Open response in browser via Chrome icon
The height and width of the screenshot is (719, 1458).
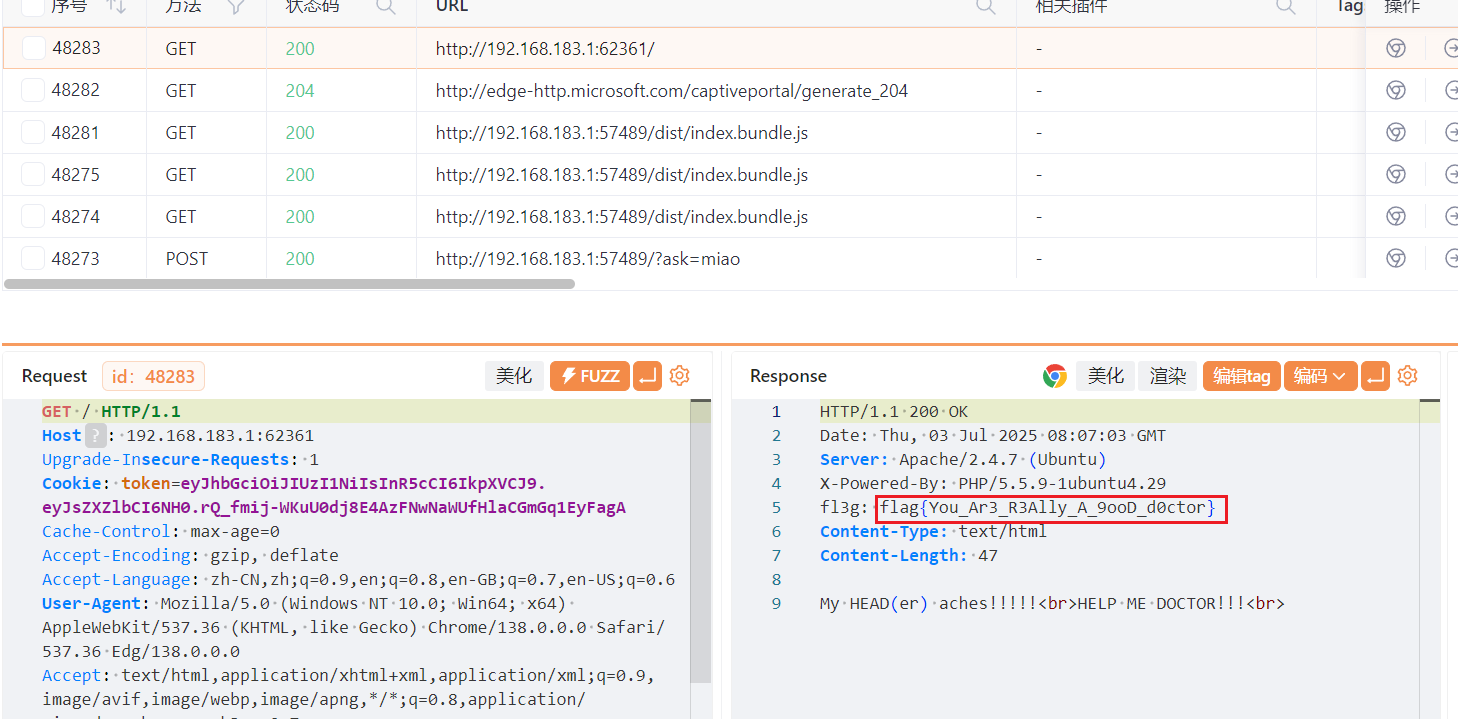[x=1054, y=376]
